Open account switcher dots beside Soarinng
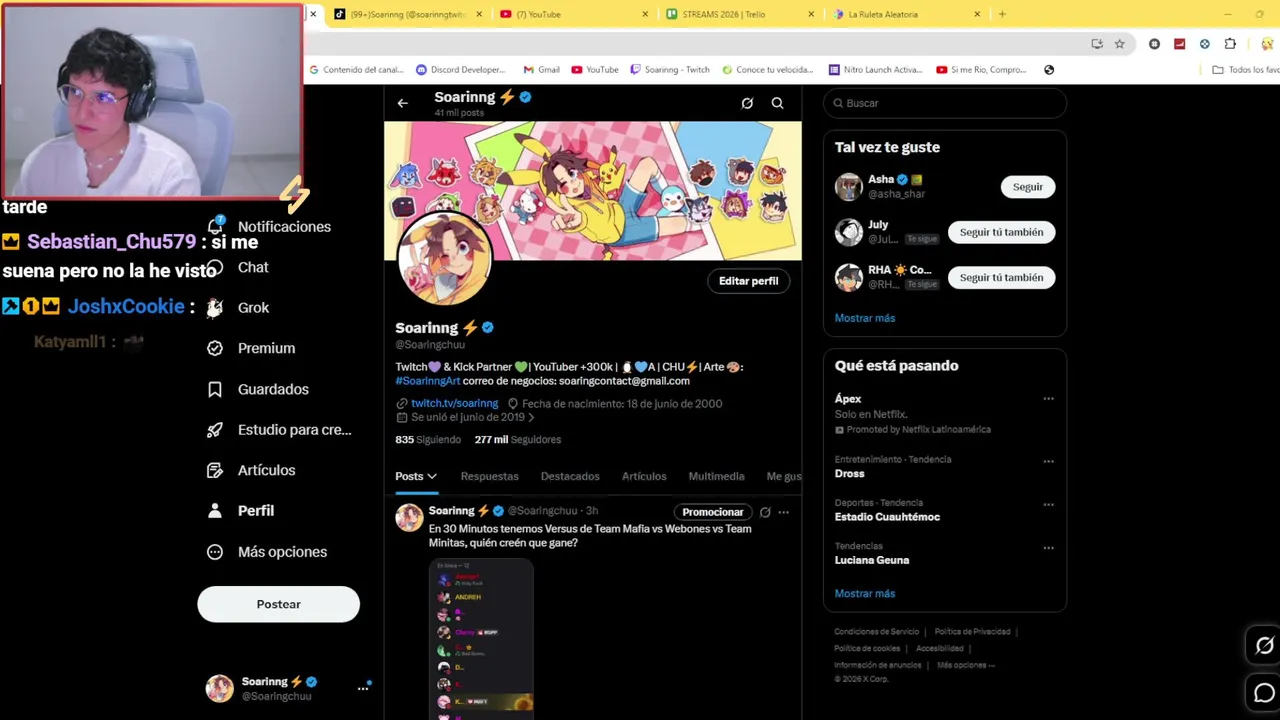The height and width of the screenshot is (720, 1280). pyautogui.click(x=363, y=688)
